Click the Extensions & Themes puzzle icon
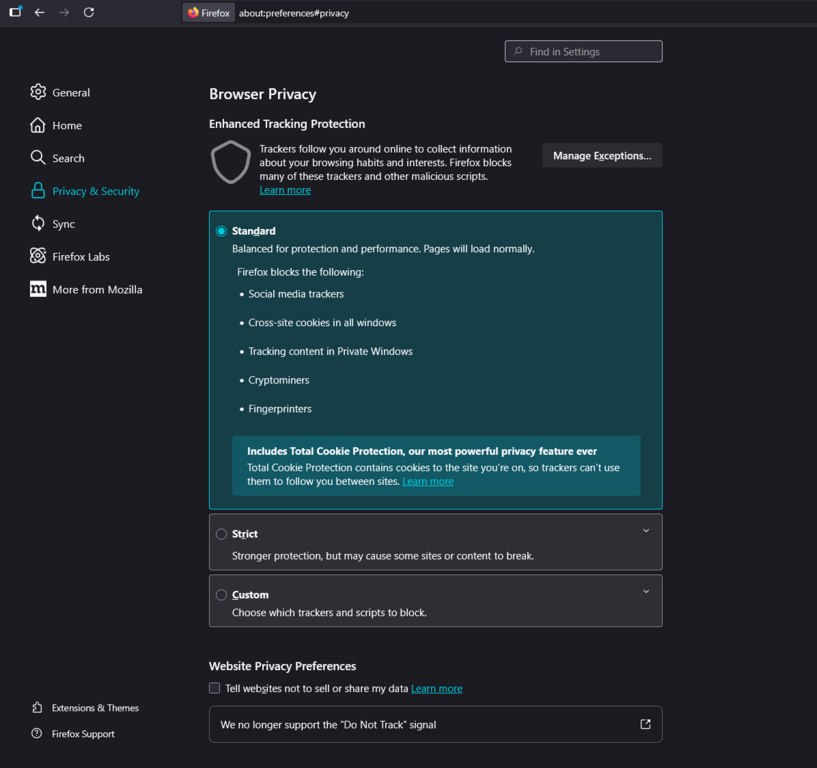Viewport: 817px width, 768px height. [37, 708]
